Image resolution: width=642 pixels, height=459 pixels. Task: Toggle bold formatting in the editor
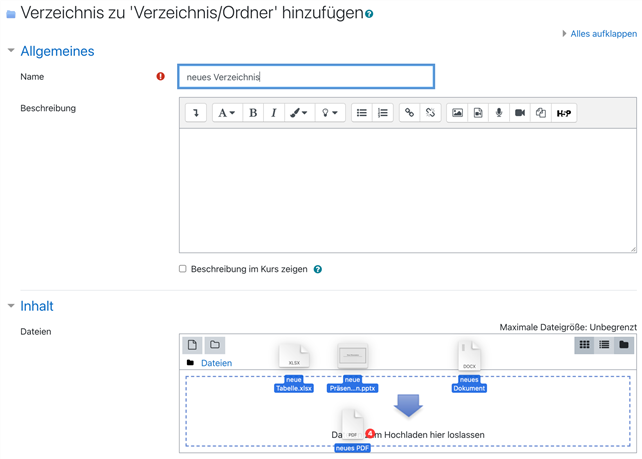253,113
